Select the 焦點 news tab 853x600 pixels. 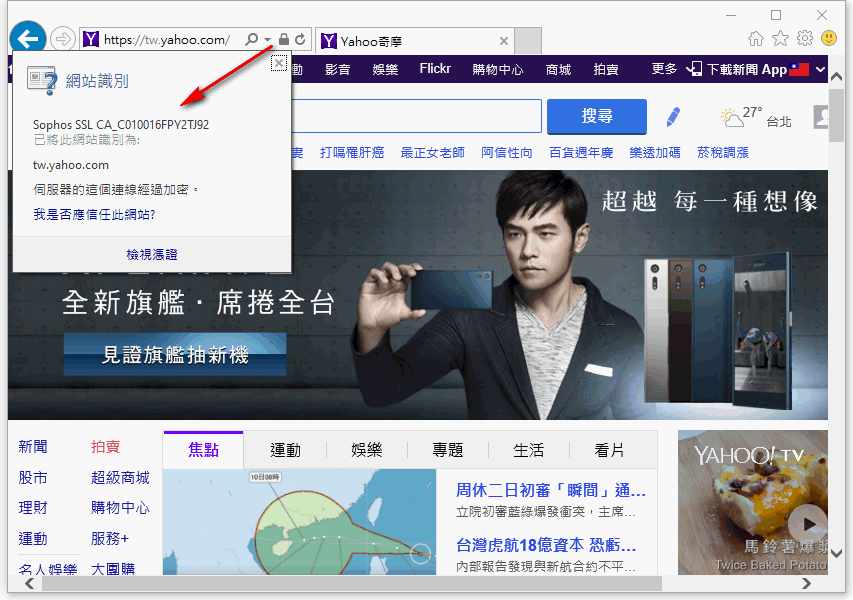(x=203, y=449)
